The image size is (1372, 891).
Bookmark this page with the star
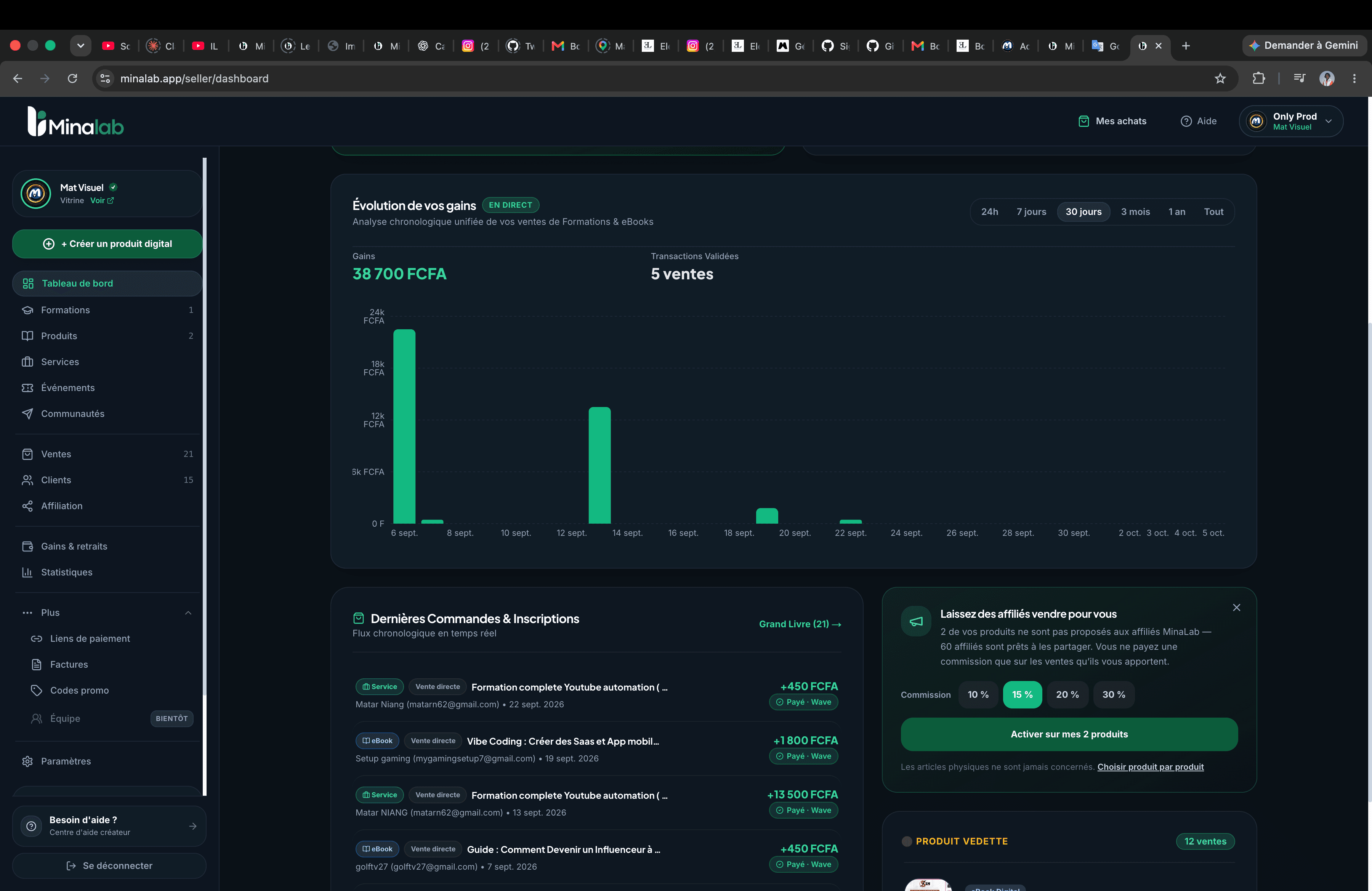click(x=1220, y=79)
